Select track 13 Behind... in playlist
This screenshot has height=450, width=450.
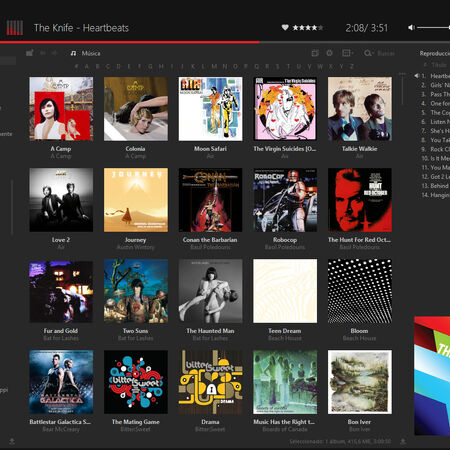click(x=435, y=186)
